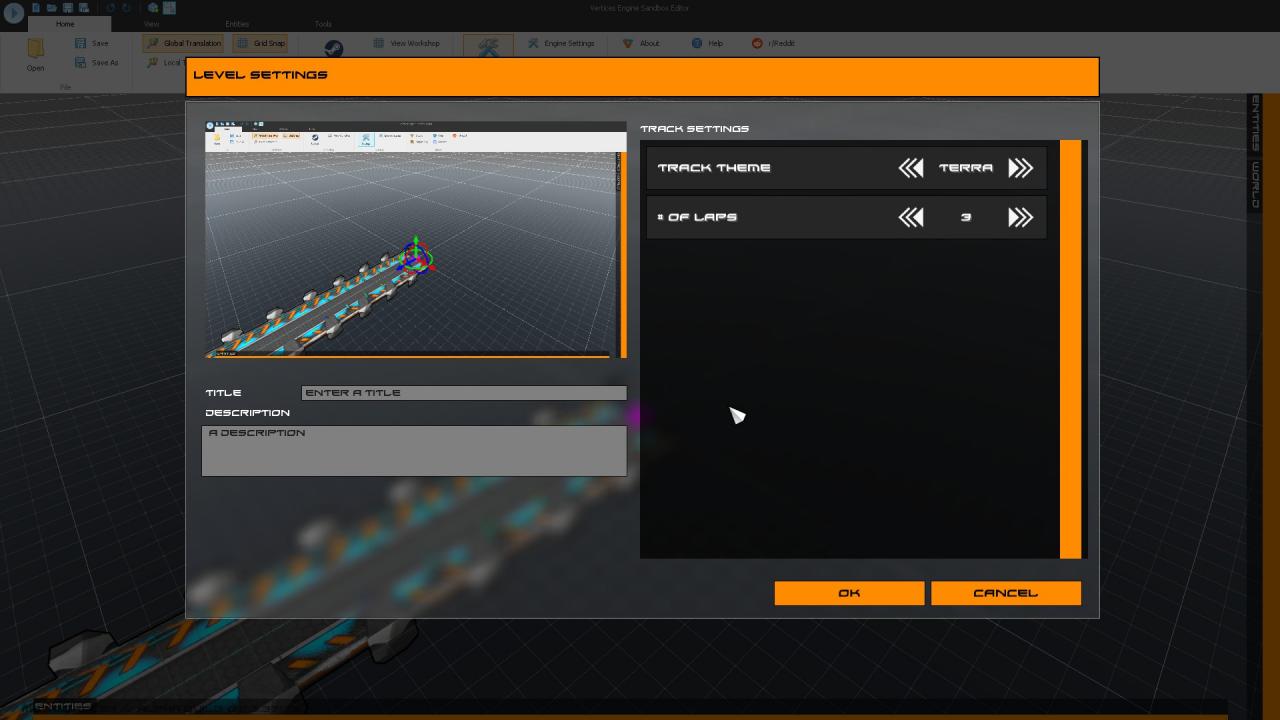Increase the number of laps
Viewport: 1280px width, 720px height.
(1019, 217)
